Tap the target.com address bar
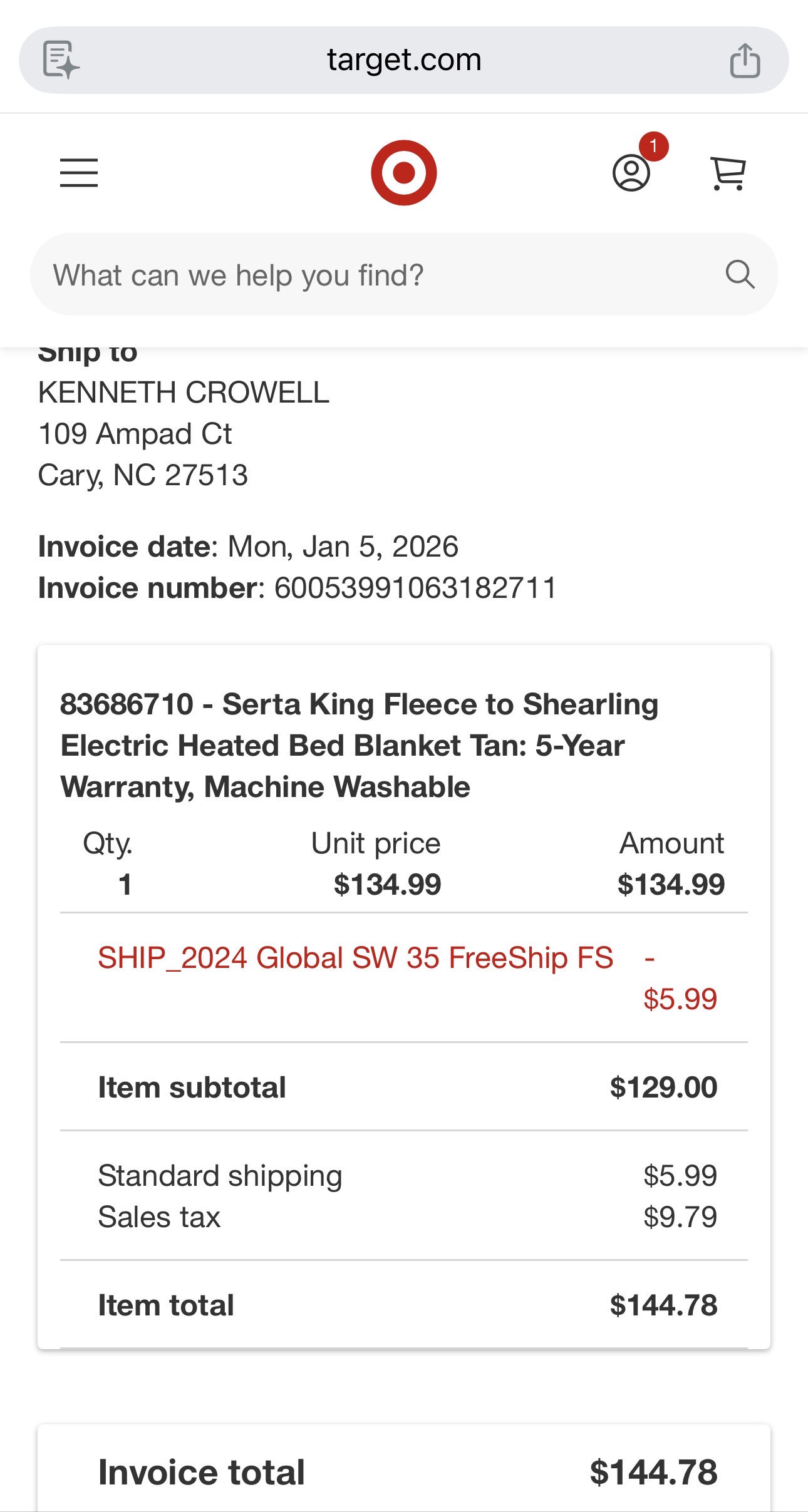The width and height of the screenshot is (808, 1512). tap(403, 60)
